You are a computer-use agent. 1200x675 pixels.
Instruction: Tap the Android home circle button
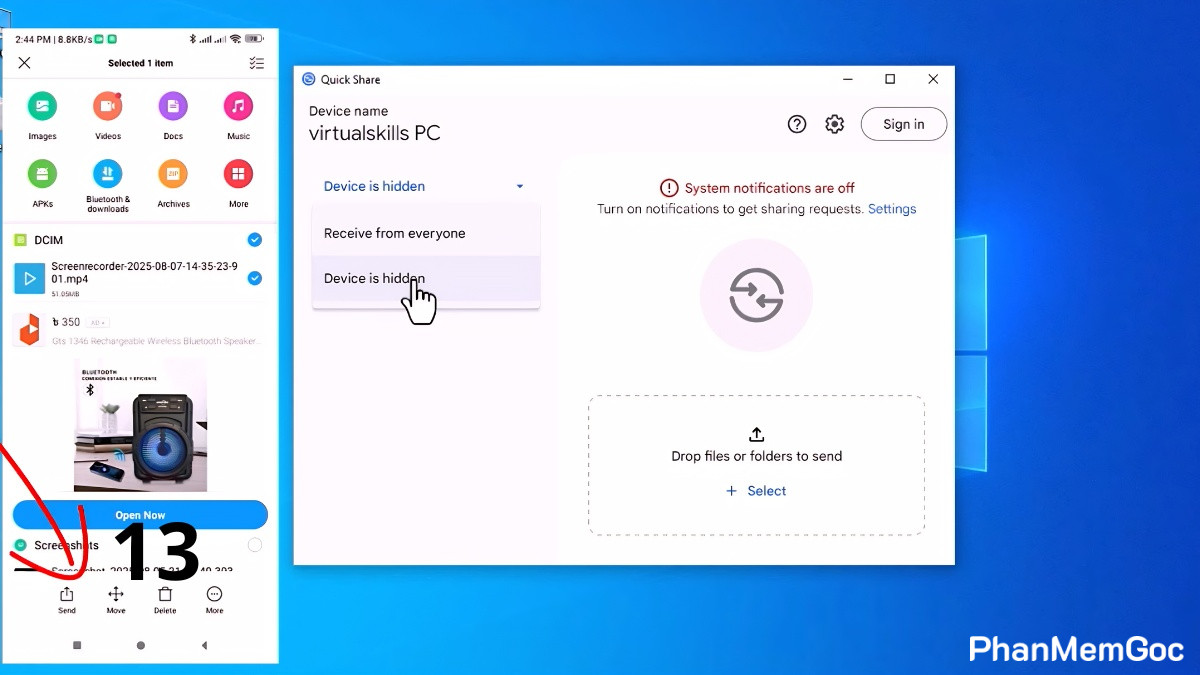point(141,646)
